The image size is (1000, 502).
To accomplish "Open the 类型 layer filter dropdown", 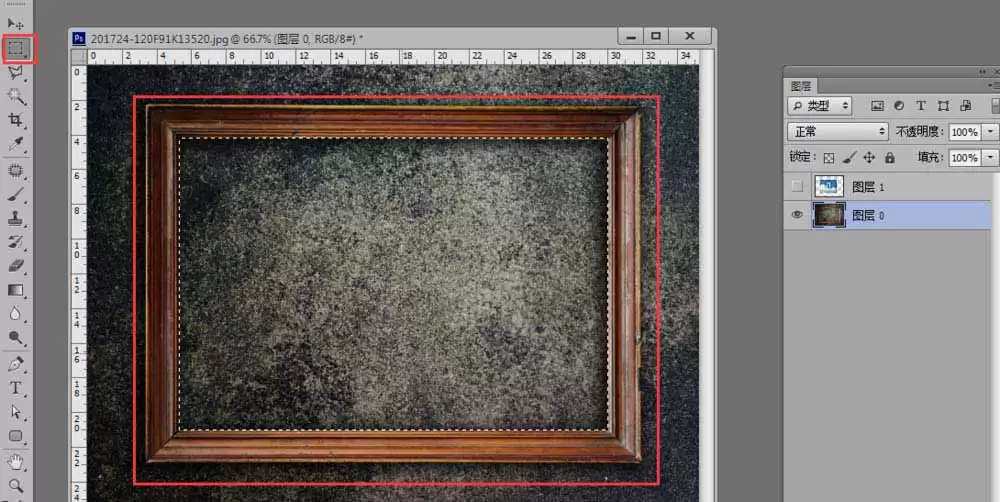I will [820, 106].
